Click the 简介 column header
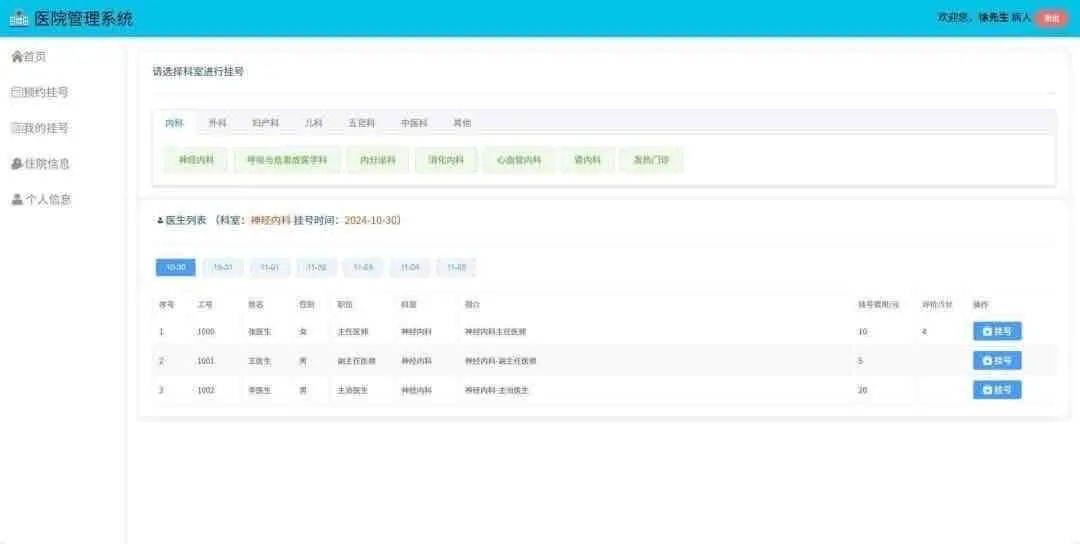The image size is (1080, 544). pos(472,304)
